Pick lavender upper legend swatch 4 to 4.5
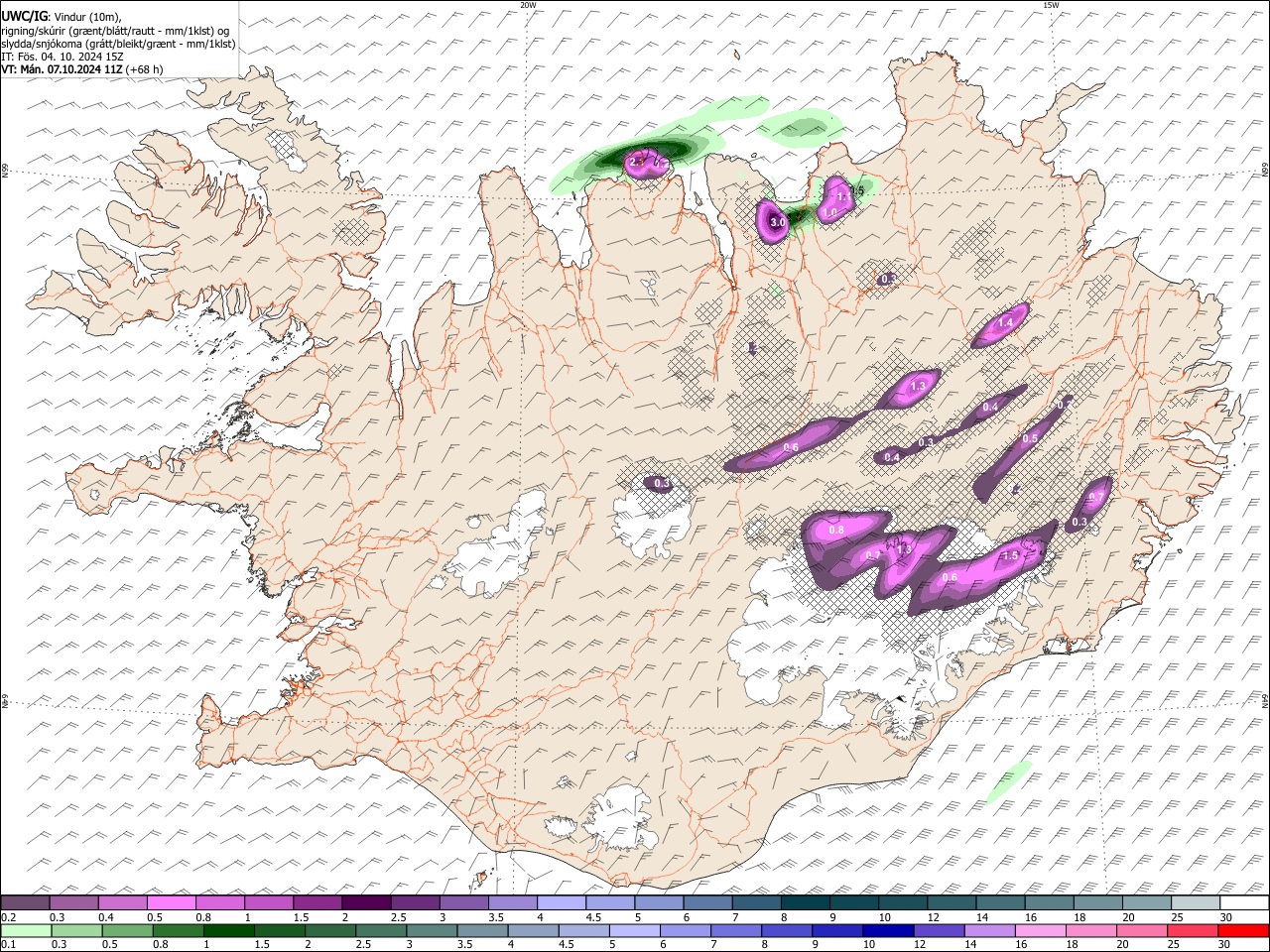 [x=562, y=902]
